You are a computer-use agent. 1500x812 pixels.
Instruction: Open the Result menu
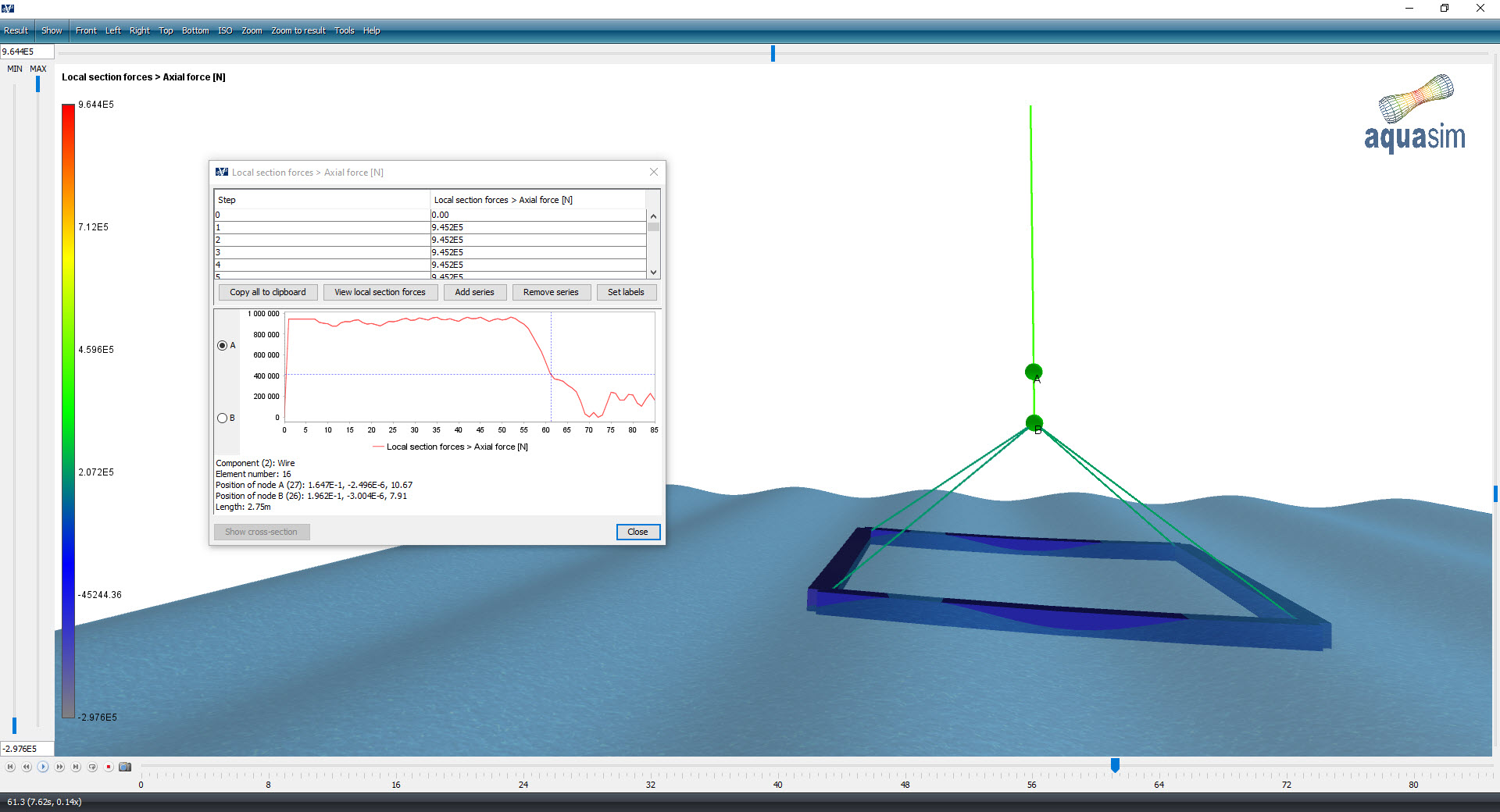pos(16,30)
